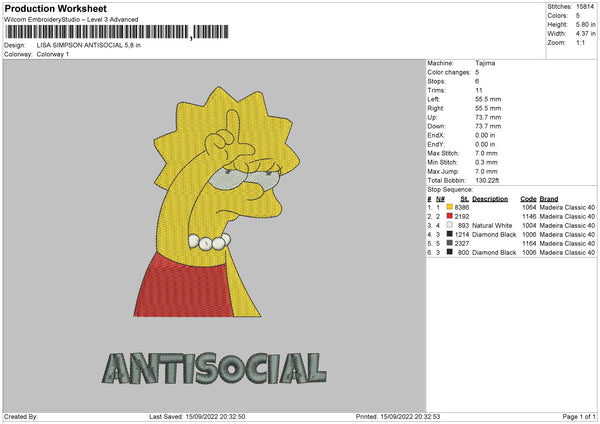Click the 'Right:' measurement label
This screenshot has height=424, width=600.
435,108
